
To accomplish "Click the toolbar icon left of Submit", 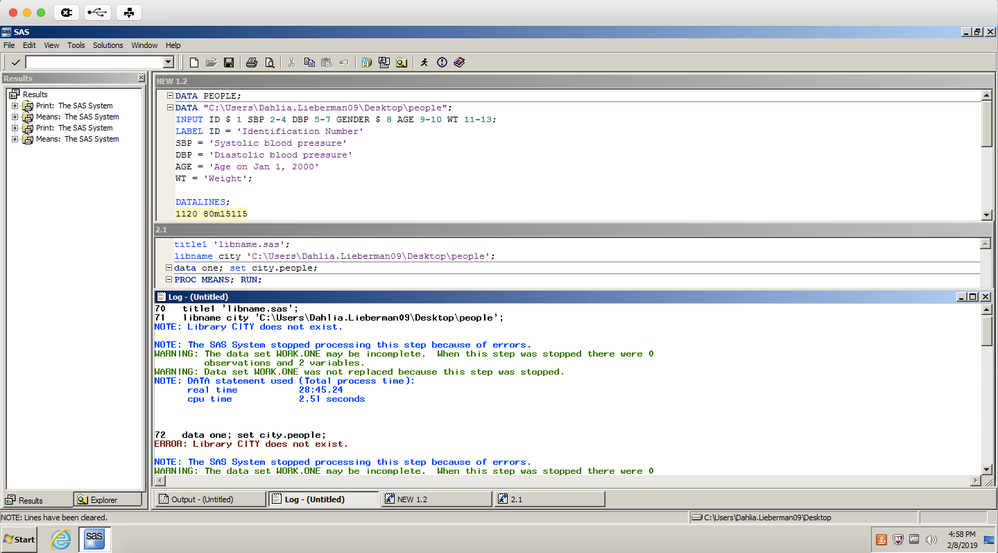I will point(402,62).
